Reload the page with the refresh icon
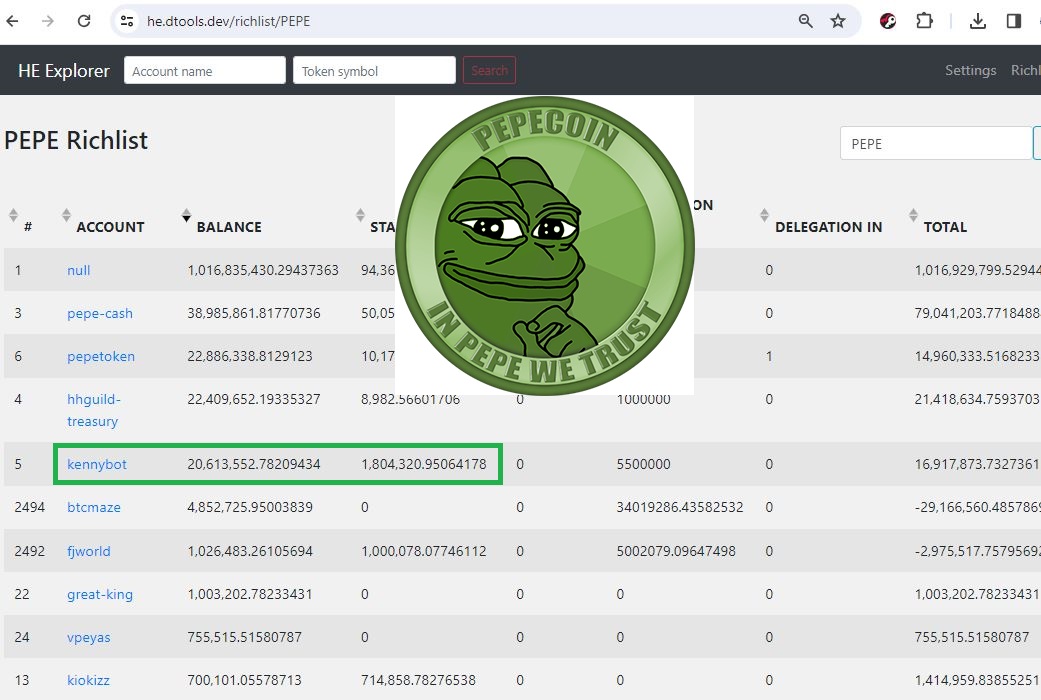Image resolution: width=1041 pixels, height=700 pixels. click(84, 21)
